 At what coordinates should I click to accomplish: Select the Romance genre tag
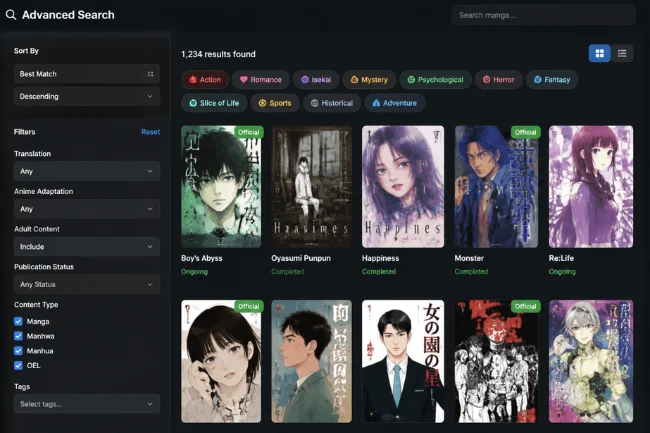click(261, 80)
